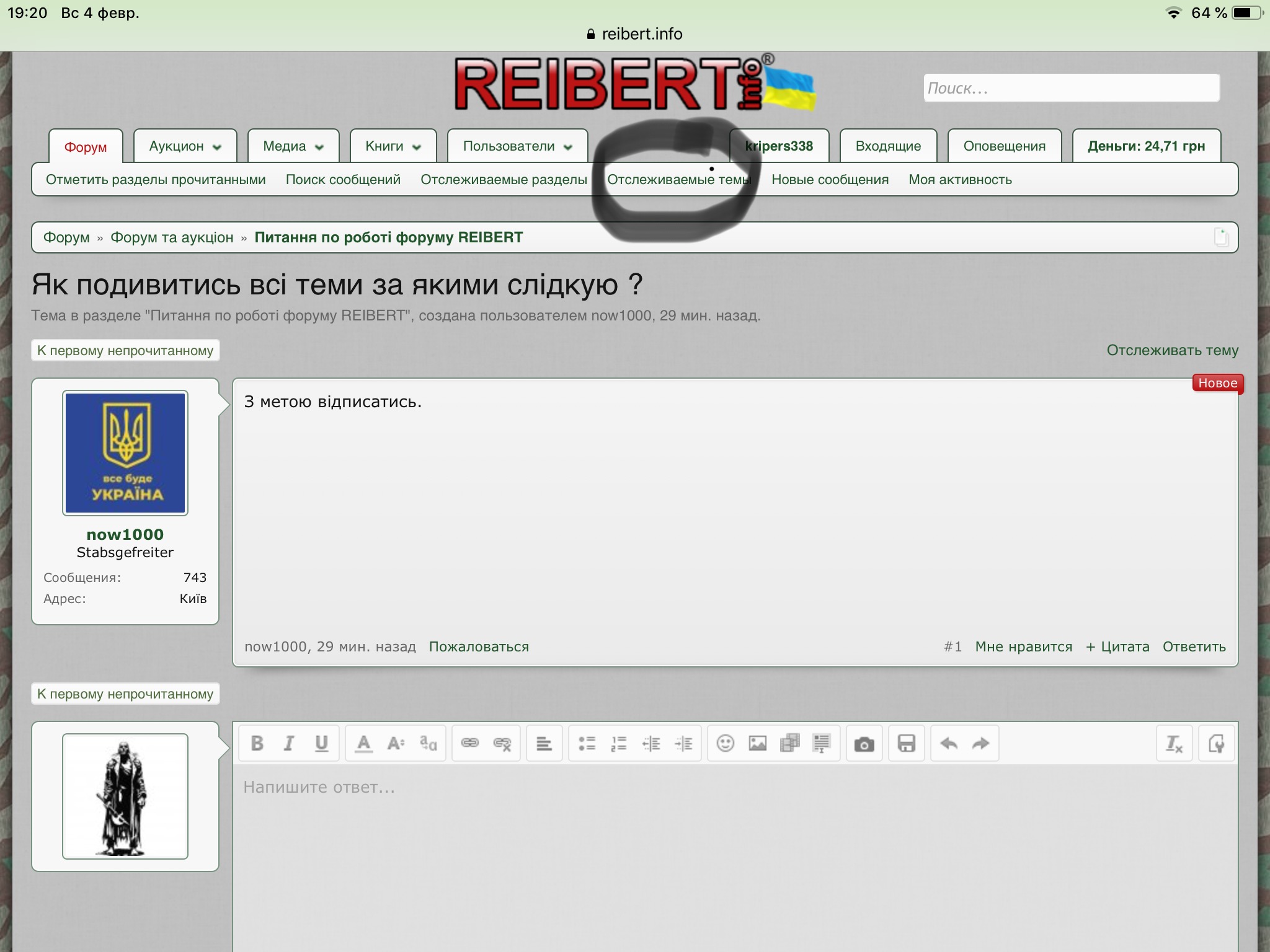Click the upper К первому непрочитанному button

click(125, 350)
